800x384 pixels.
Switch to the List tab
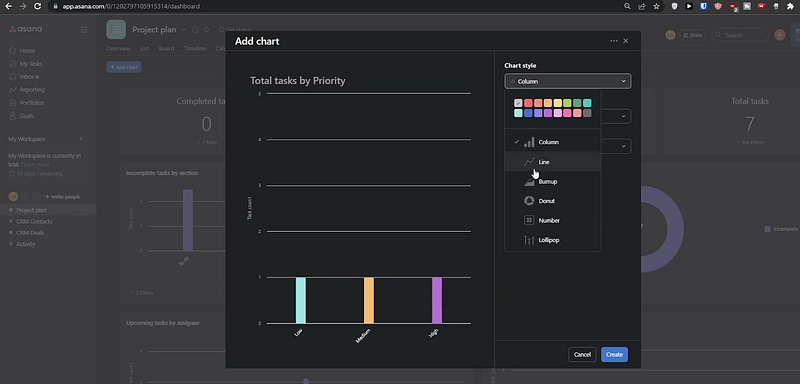pyautogui.click(x=144, y=48)
